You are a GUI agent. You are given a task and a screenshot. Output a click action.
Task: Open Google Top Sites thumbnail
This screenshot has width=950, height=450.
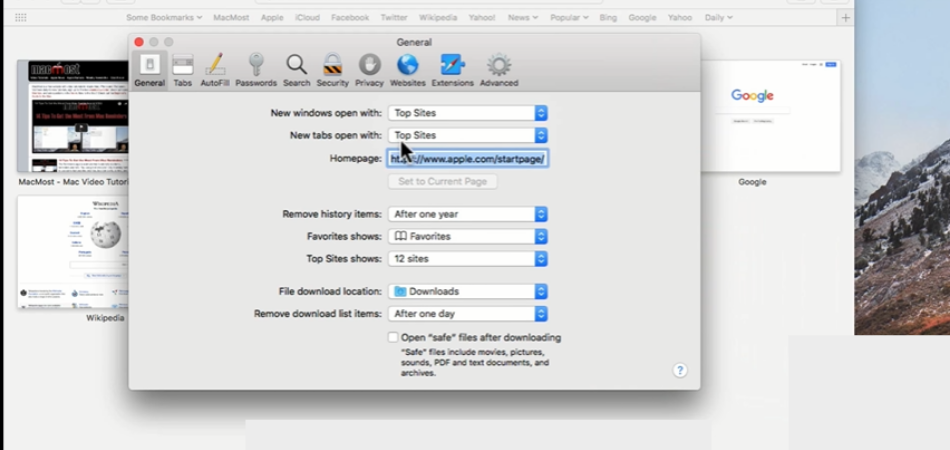click(771, 116)
